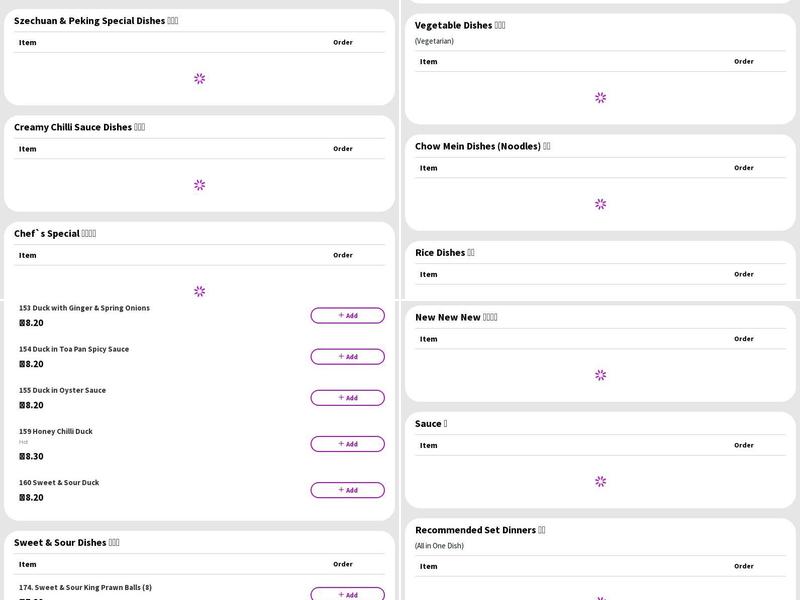Click the loading spinner in Vegetable Dishes section
This screenshot has width=800, height=600.
[600, 98]
